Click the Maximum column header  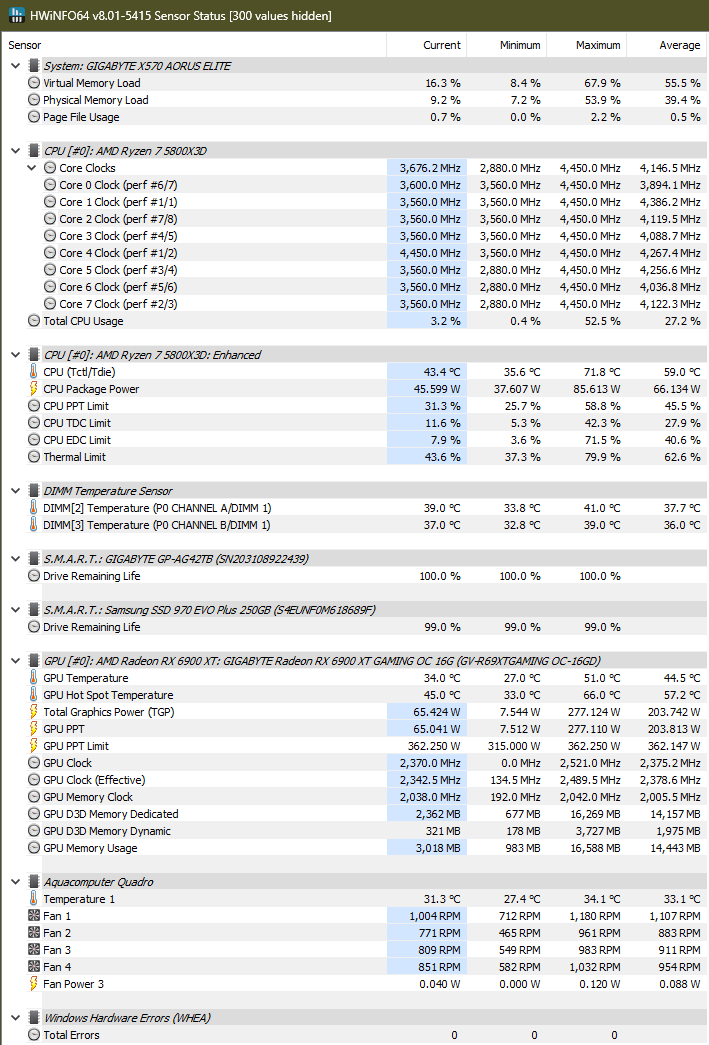click(586, 45)
